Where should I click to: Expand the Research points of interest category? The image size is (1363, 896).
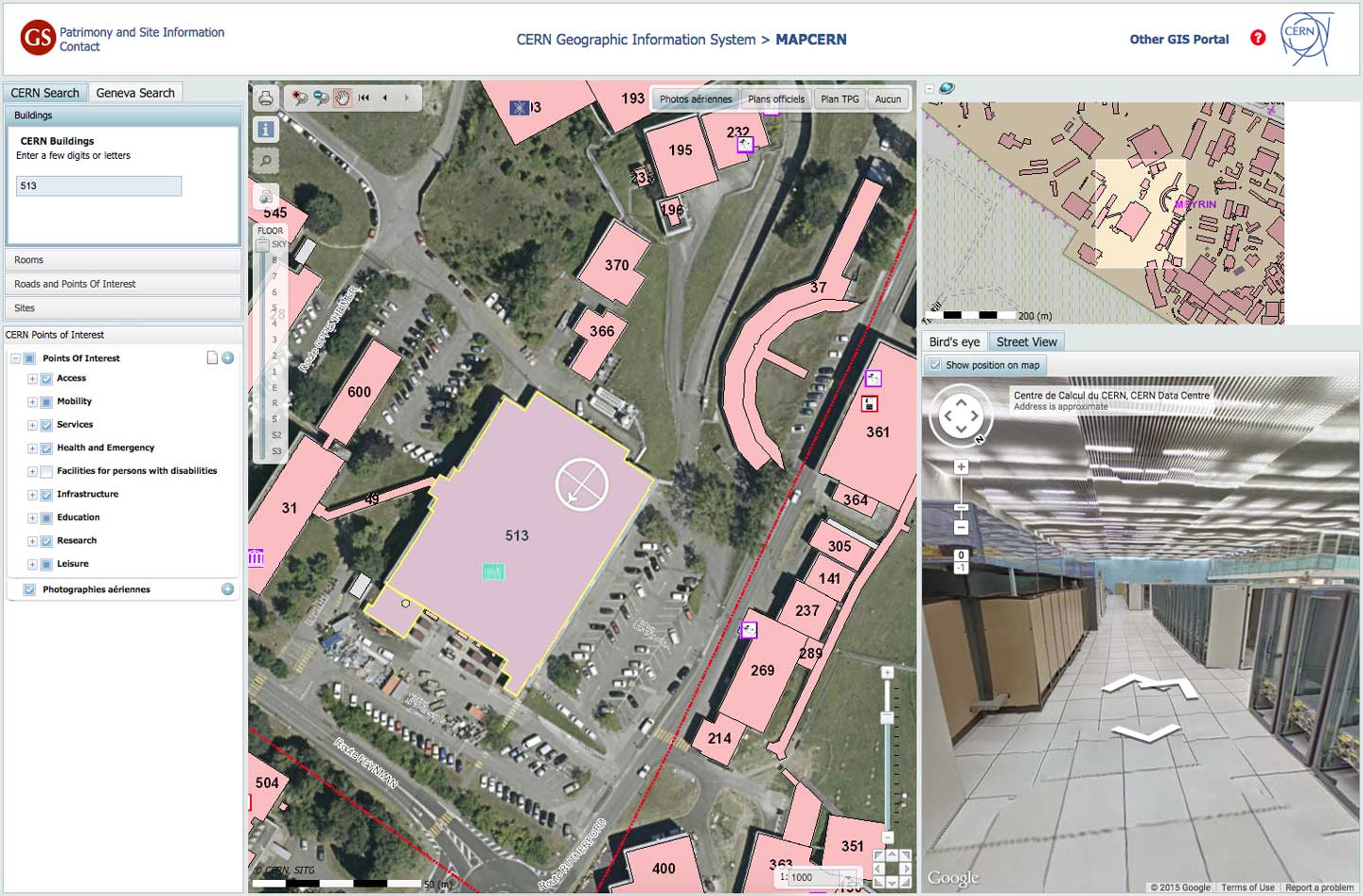[x=32, y=540]
